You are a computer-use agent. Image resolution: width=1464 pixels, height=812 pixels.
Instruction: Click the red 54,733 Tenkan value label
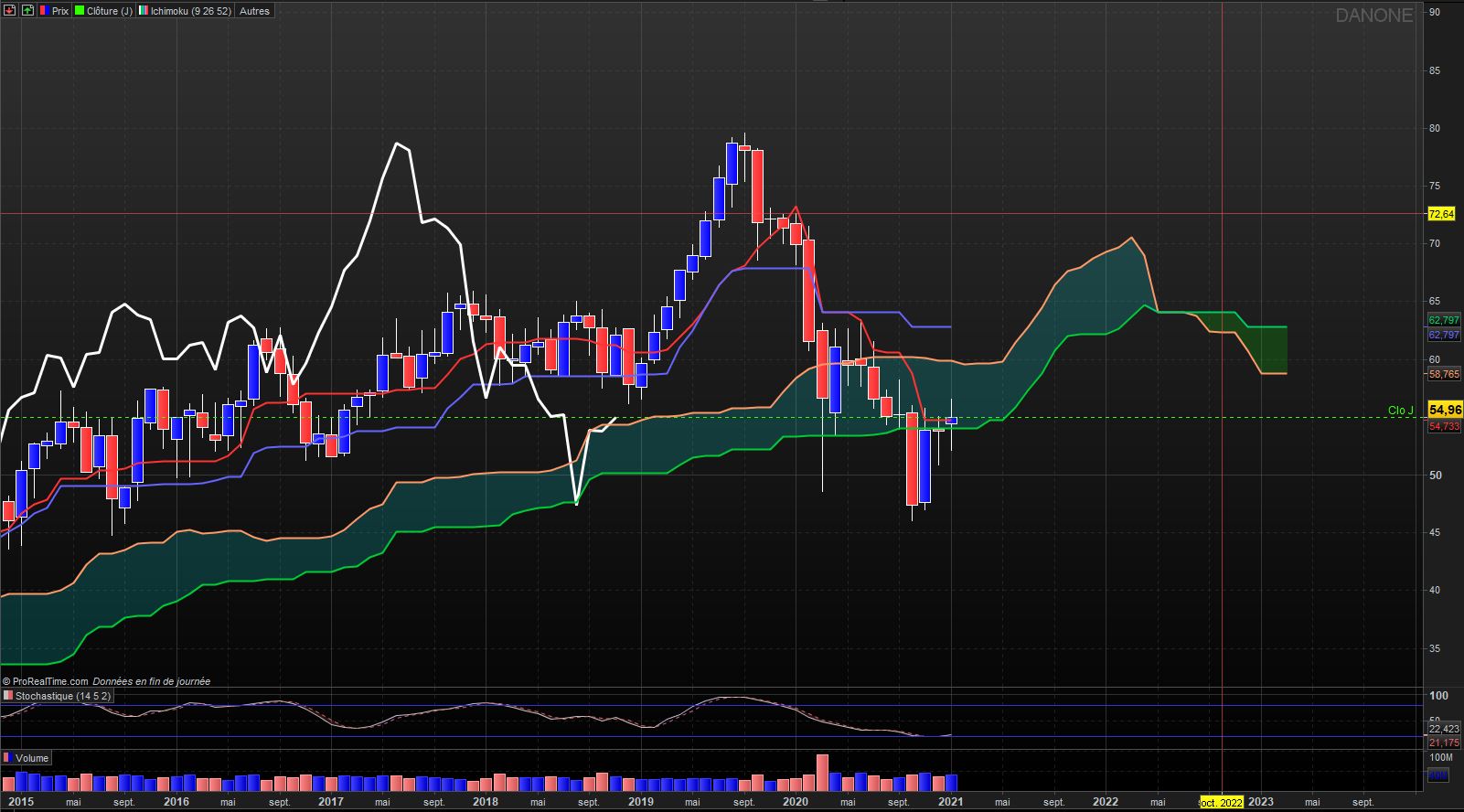(x=1444, y=426)
